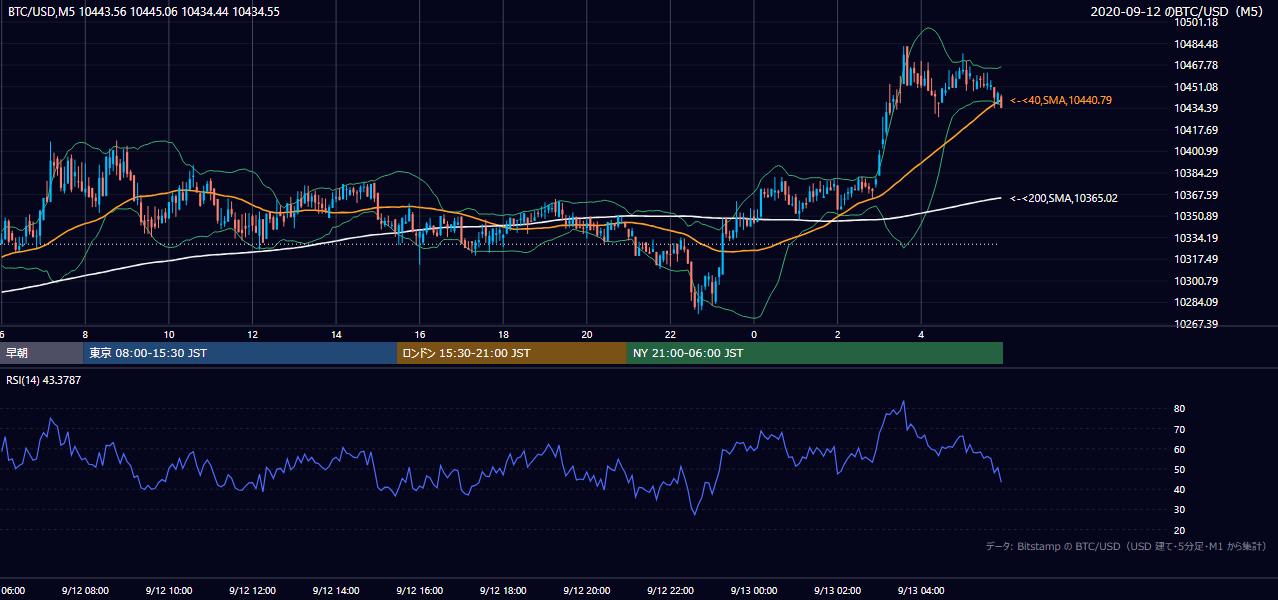Click the chart hour tick 0
This screenshot has height=600, width=1278.
[754, 335]
